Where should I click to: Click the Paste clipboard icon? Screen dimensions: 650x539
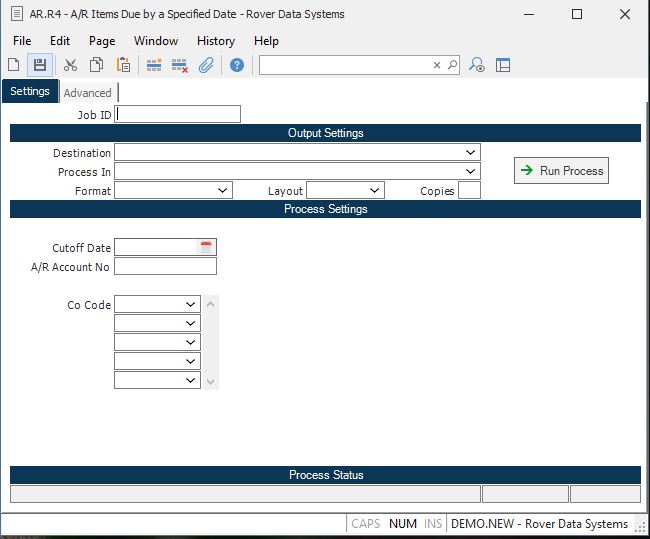(x=123, y=65)
